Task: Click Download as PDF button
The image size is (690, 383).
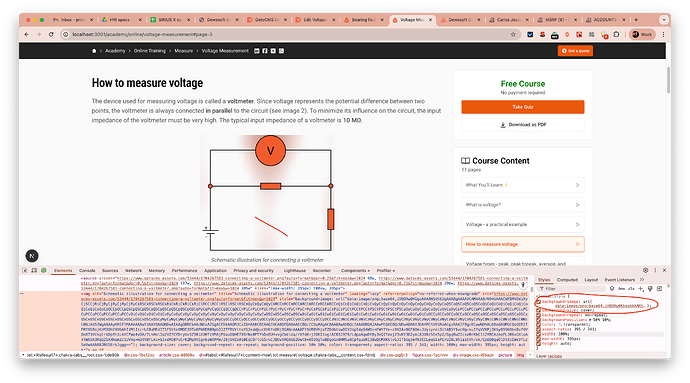Action: point(523,125)
